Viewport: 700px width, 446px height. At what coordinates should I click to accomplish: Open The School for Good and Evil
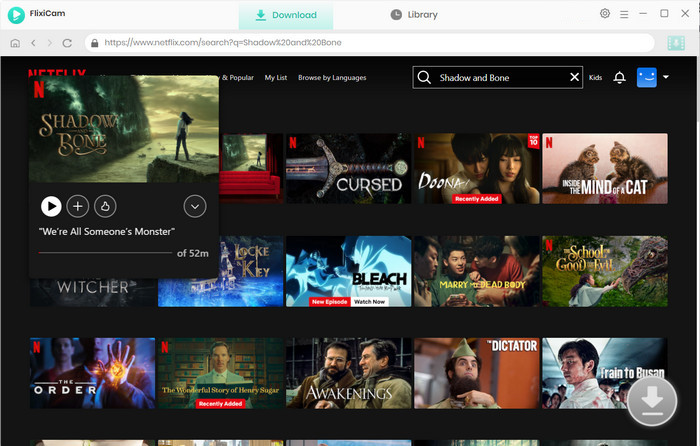click(605, 271)
